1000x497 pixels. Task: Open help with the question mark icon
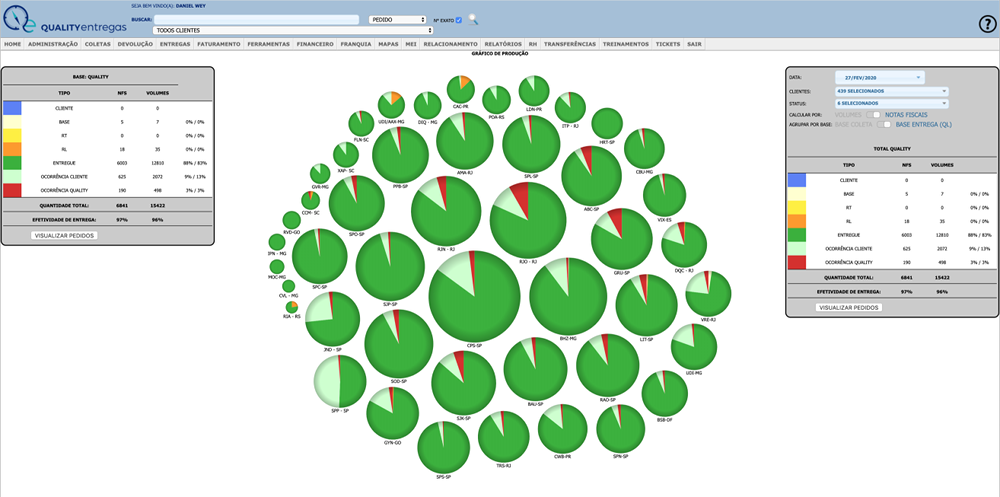(985, 24)
